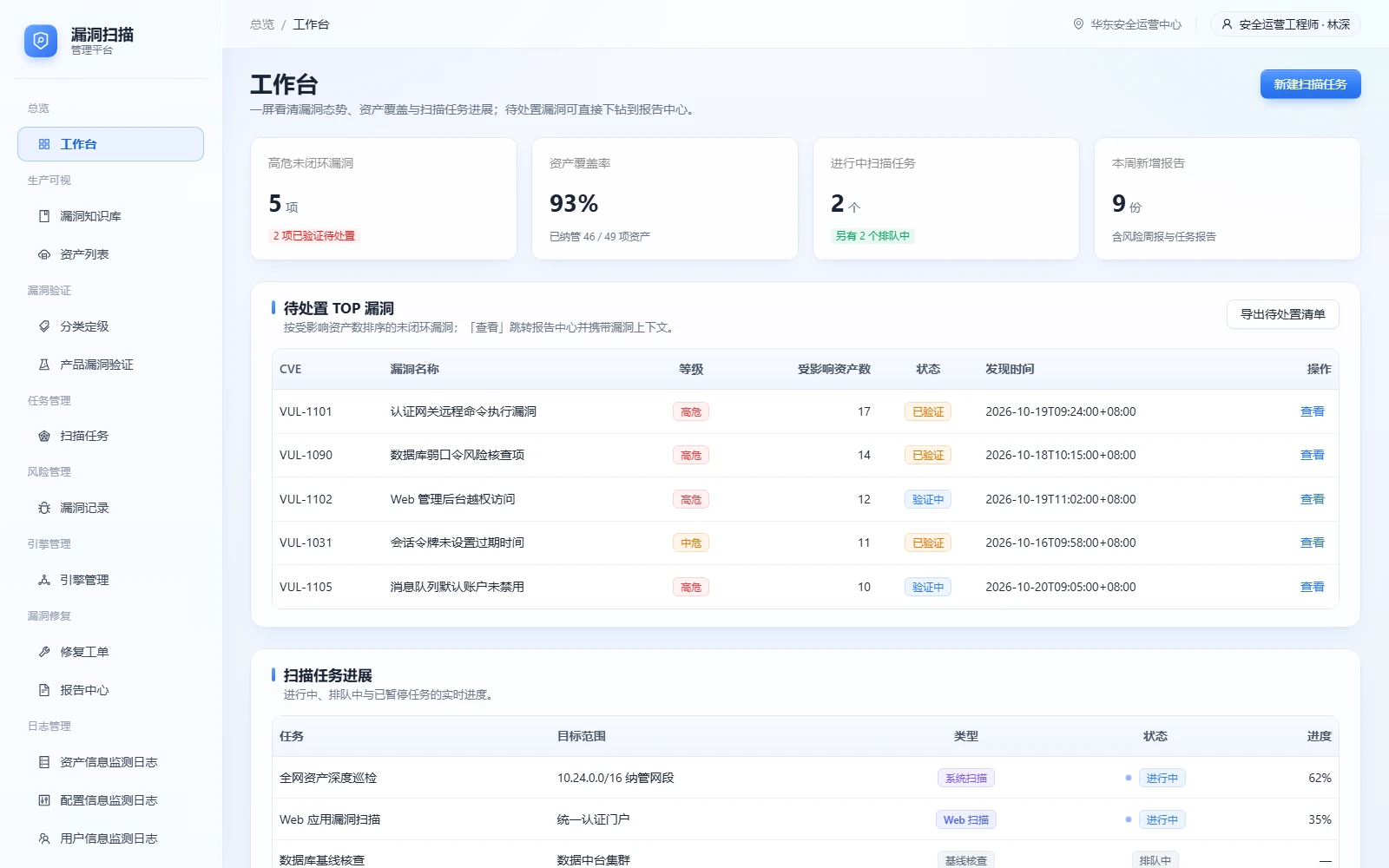Select 工作台 in the sidebar menu
This screenshot has height=868, width=1389.
pos(110,144)
